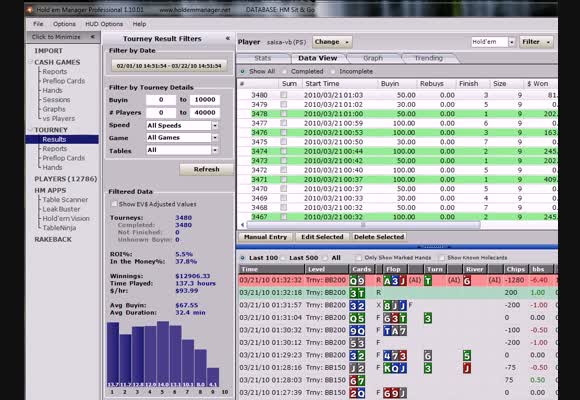The image size is (580, 400).
Task: Open RAKEBACK in the sidebar
Action: pos(53,239)
